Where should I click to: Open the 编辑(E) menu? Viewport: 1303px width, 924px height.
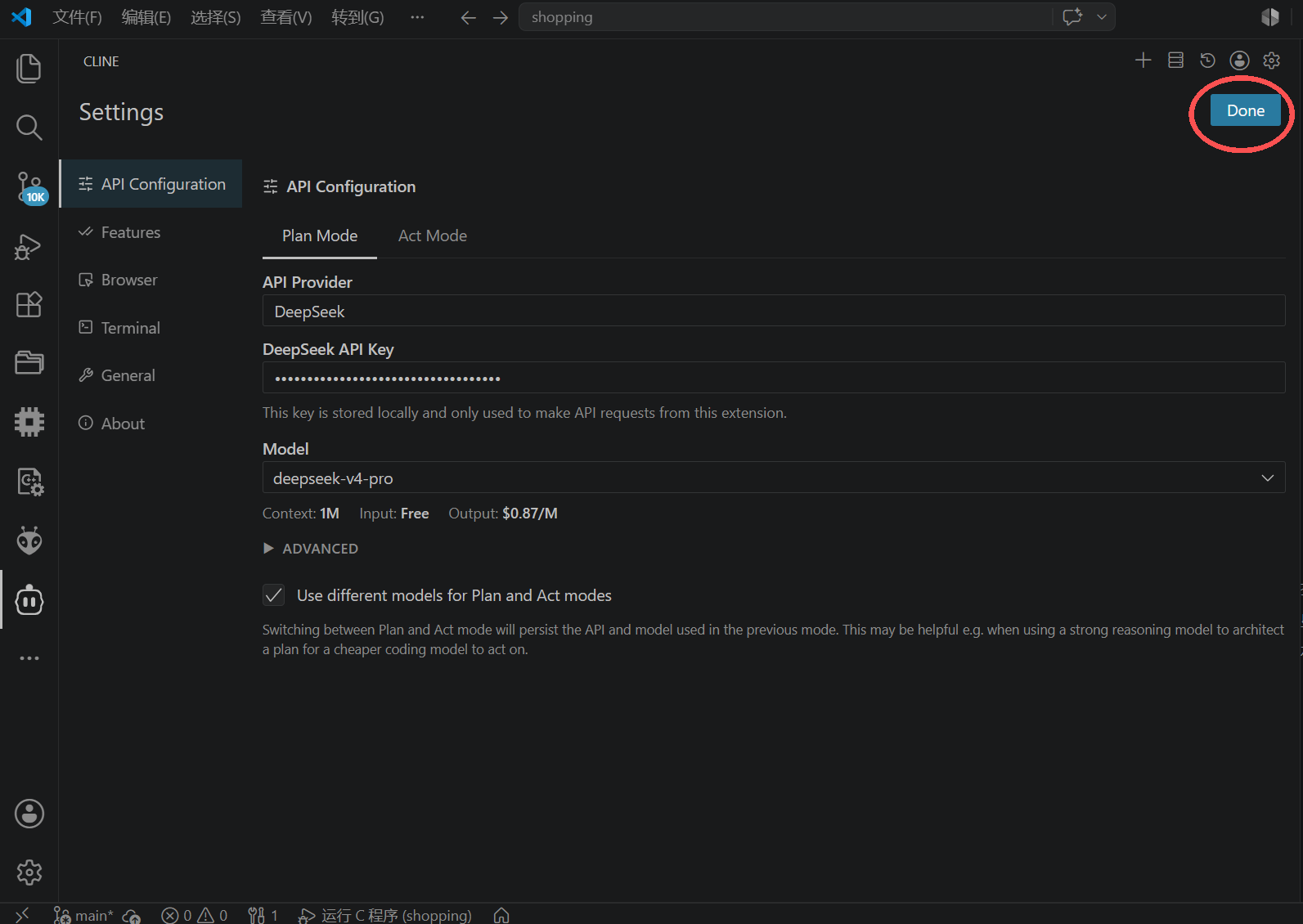click(x=146, y=17)
